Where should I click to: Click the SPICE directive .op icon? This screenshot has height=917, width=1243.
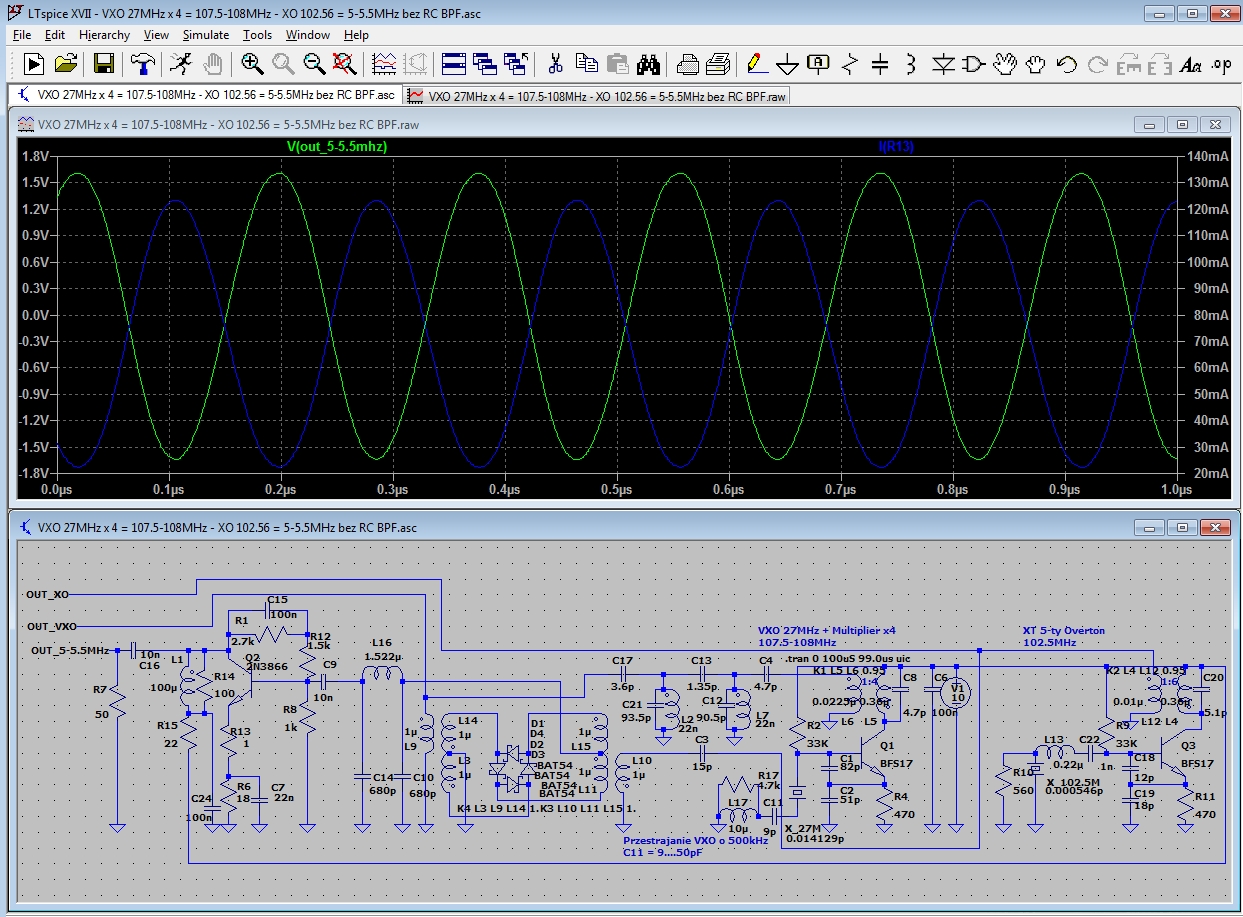[1221, 65]
